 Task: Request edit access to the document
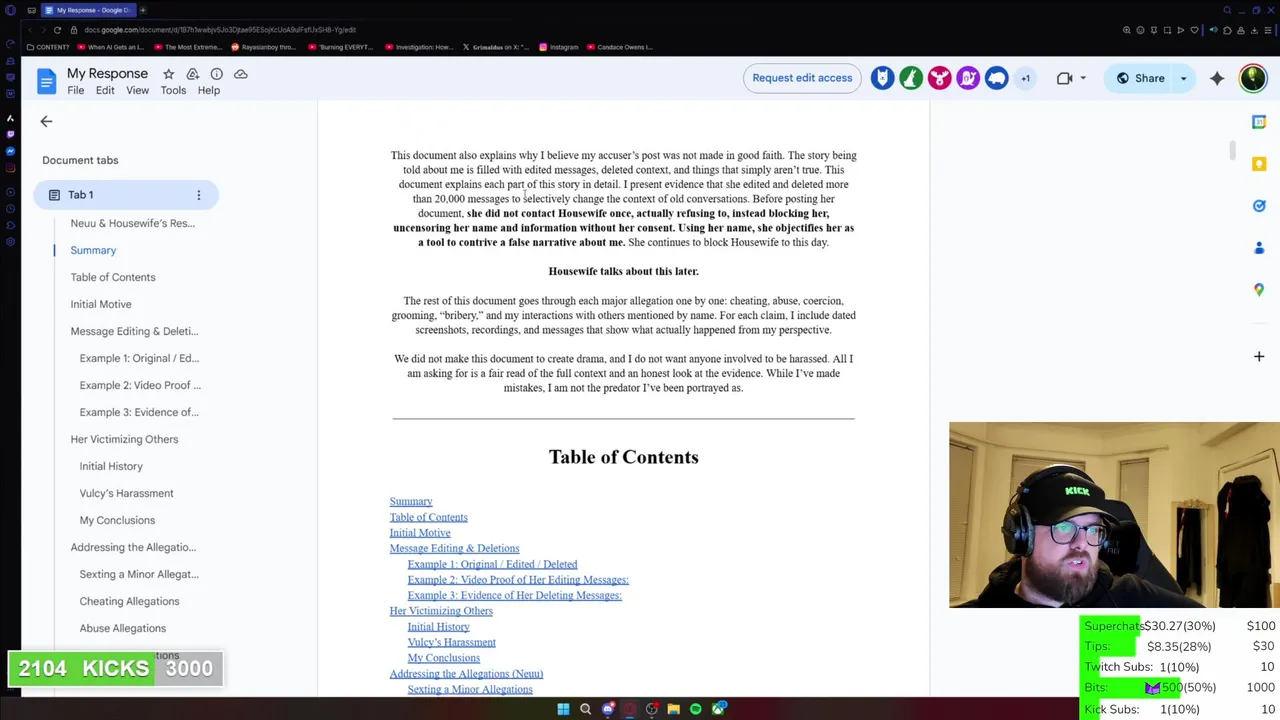pyautogui.click(x=802, y=78)
